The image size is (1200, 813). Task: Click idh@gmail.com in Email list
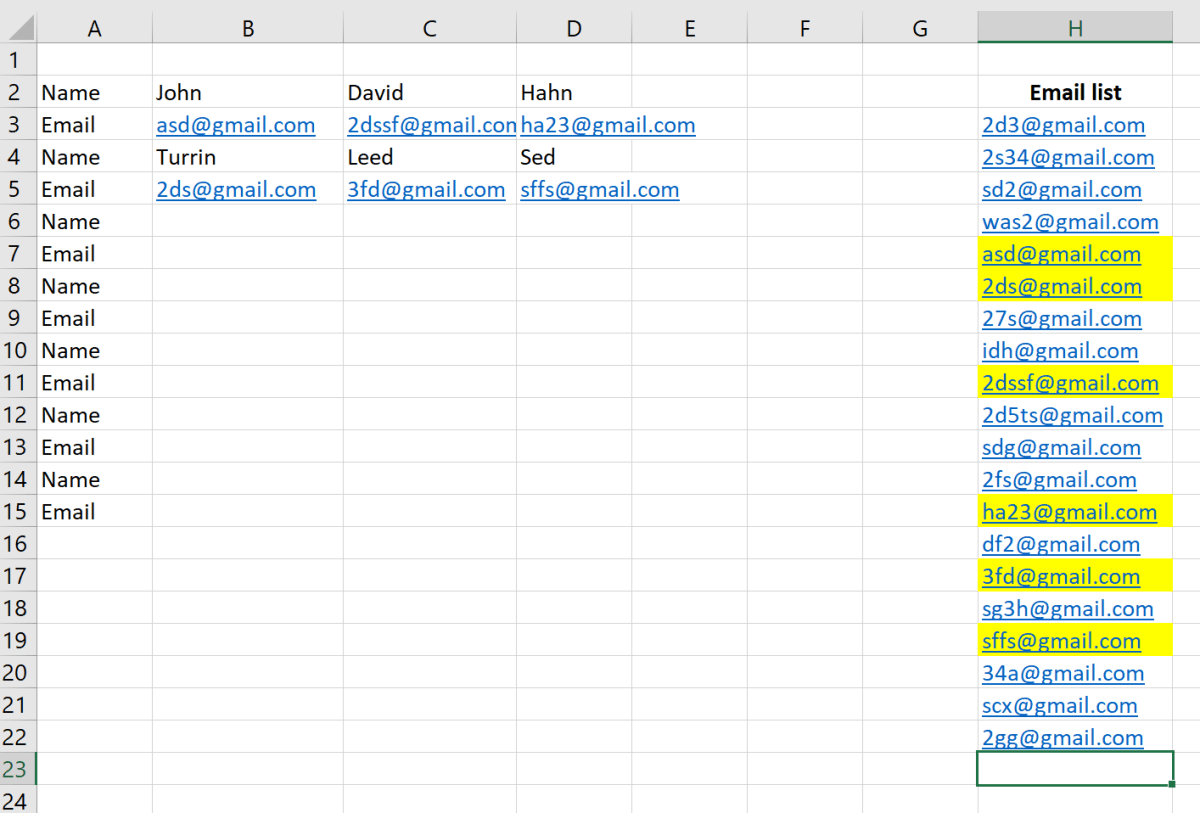[1060, 350]
